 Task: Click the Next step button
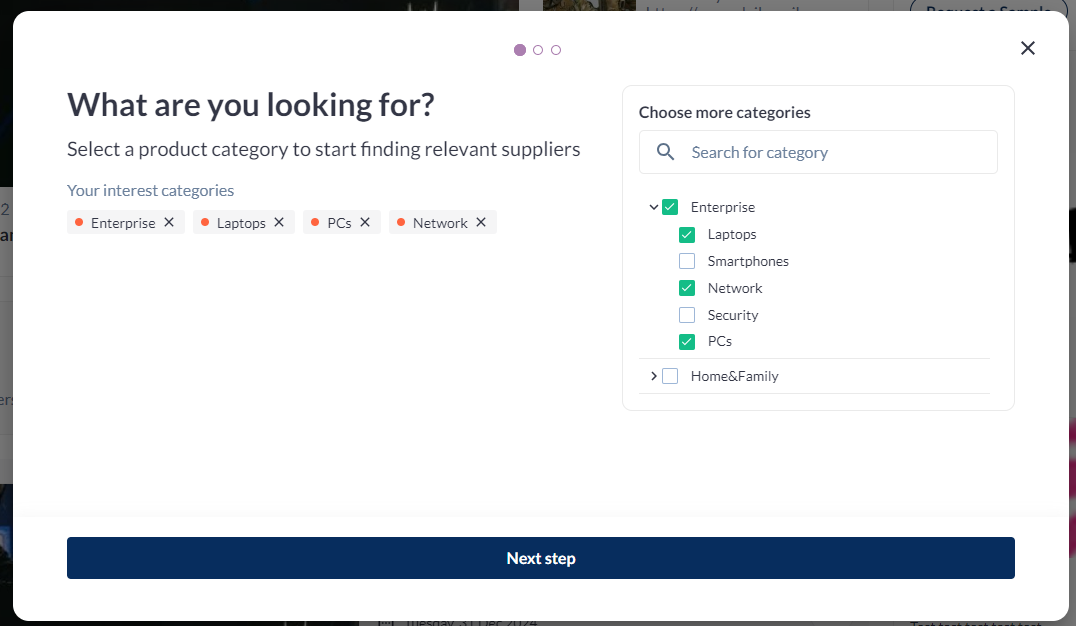540,558
